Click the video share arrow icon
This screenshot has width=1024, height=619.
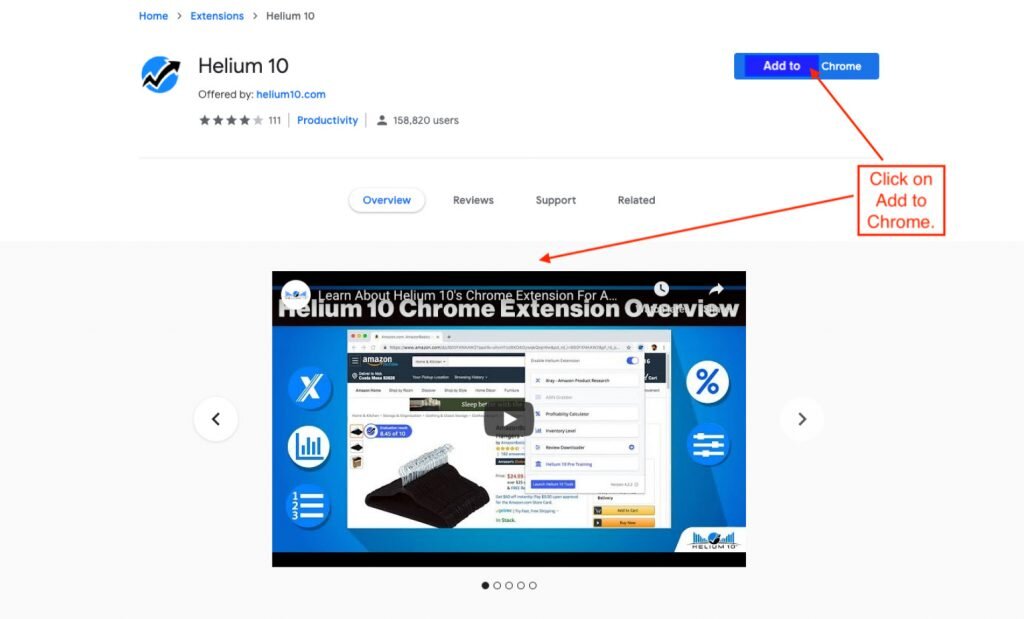pos(716,289)
